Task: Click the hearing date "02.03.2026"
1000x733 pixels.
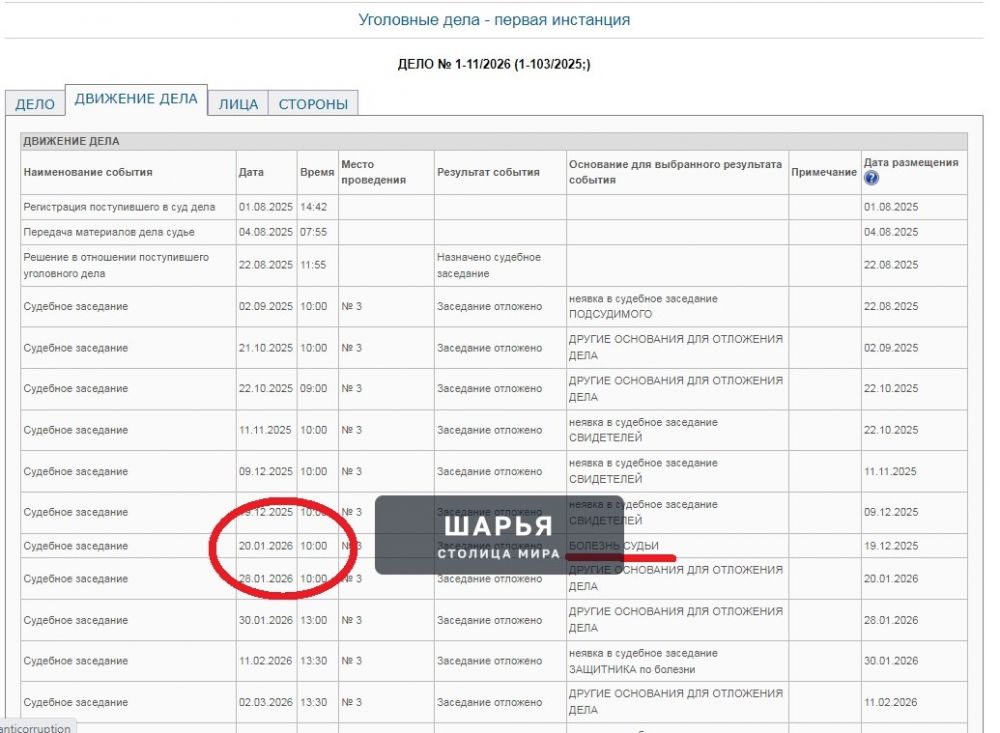Action: [265, 702]
